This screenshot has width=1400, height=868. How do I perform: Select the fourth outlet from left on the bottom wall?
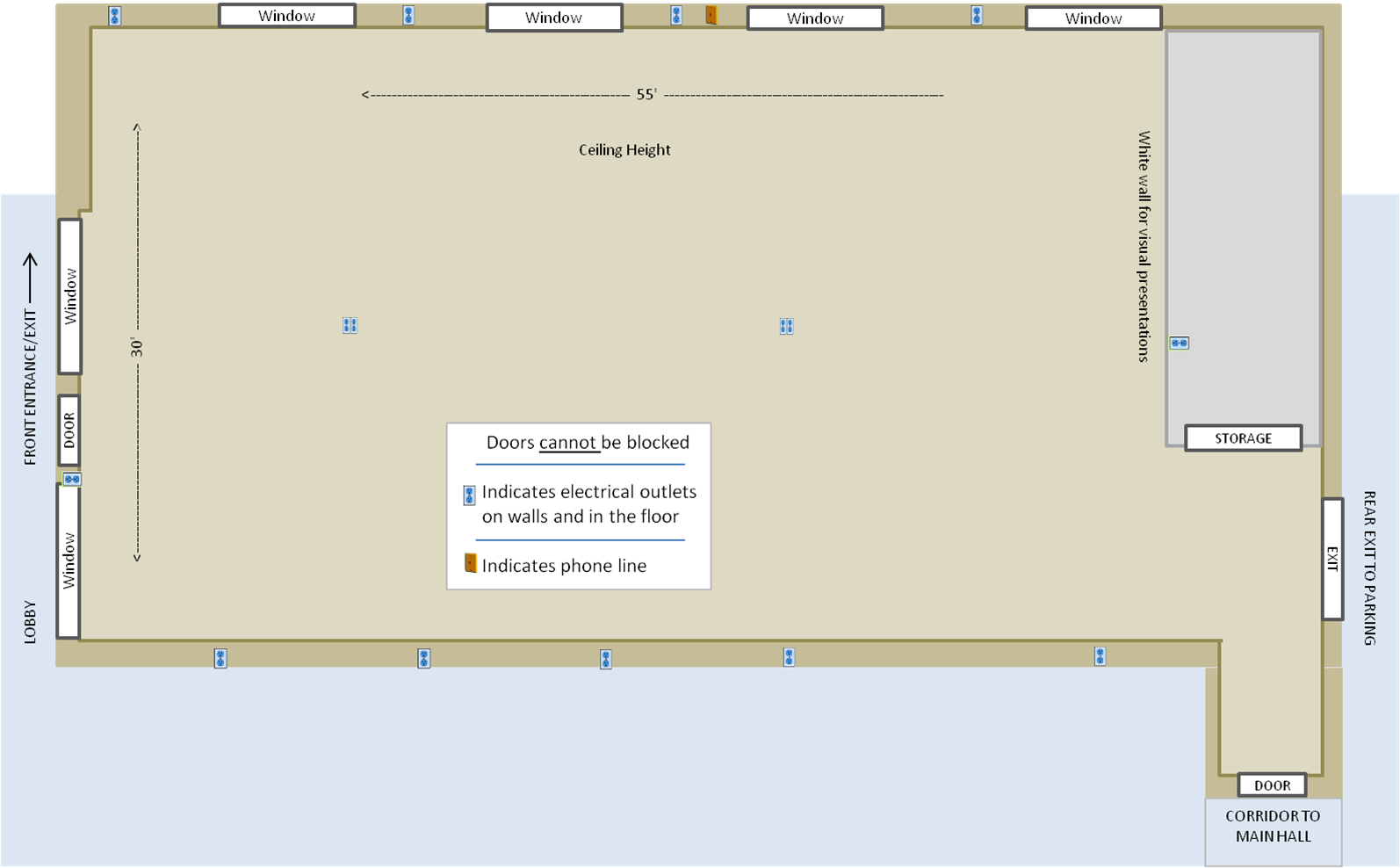[789, 657]
